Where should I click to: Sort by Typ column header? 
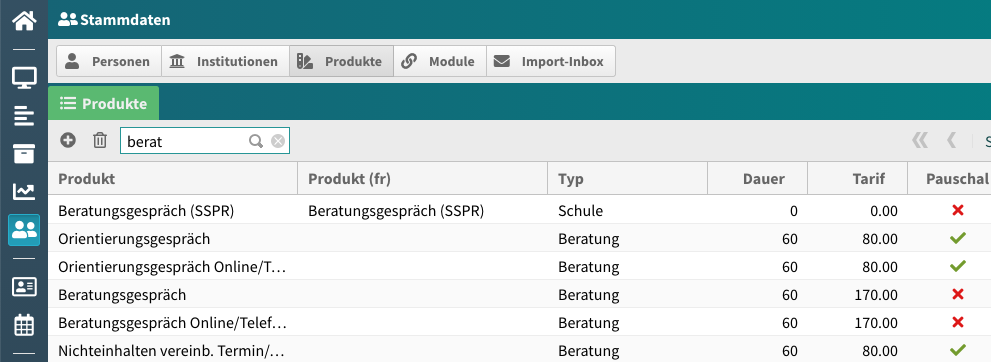(x=628, y=179)
